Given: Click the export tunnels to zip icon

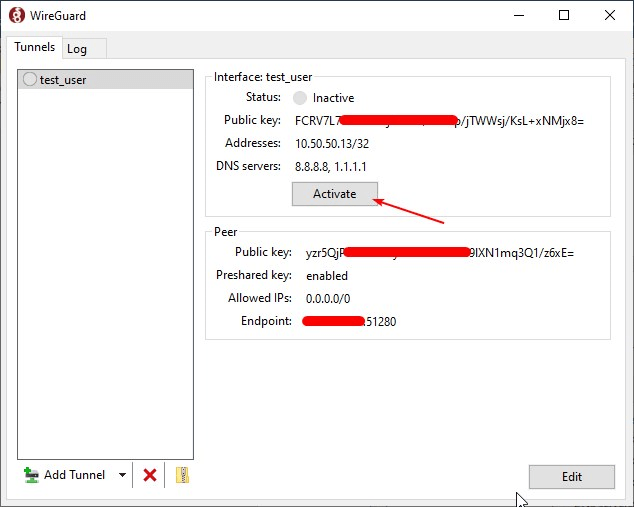Looking at the screenshot, I should tap(182, 475).
